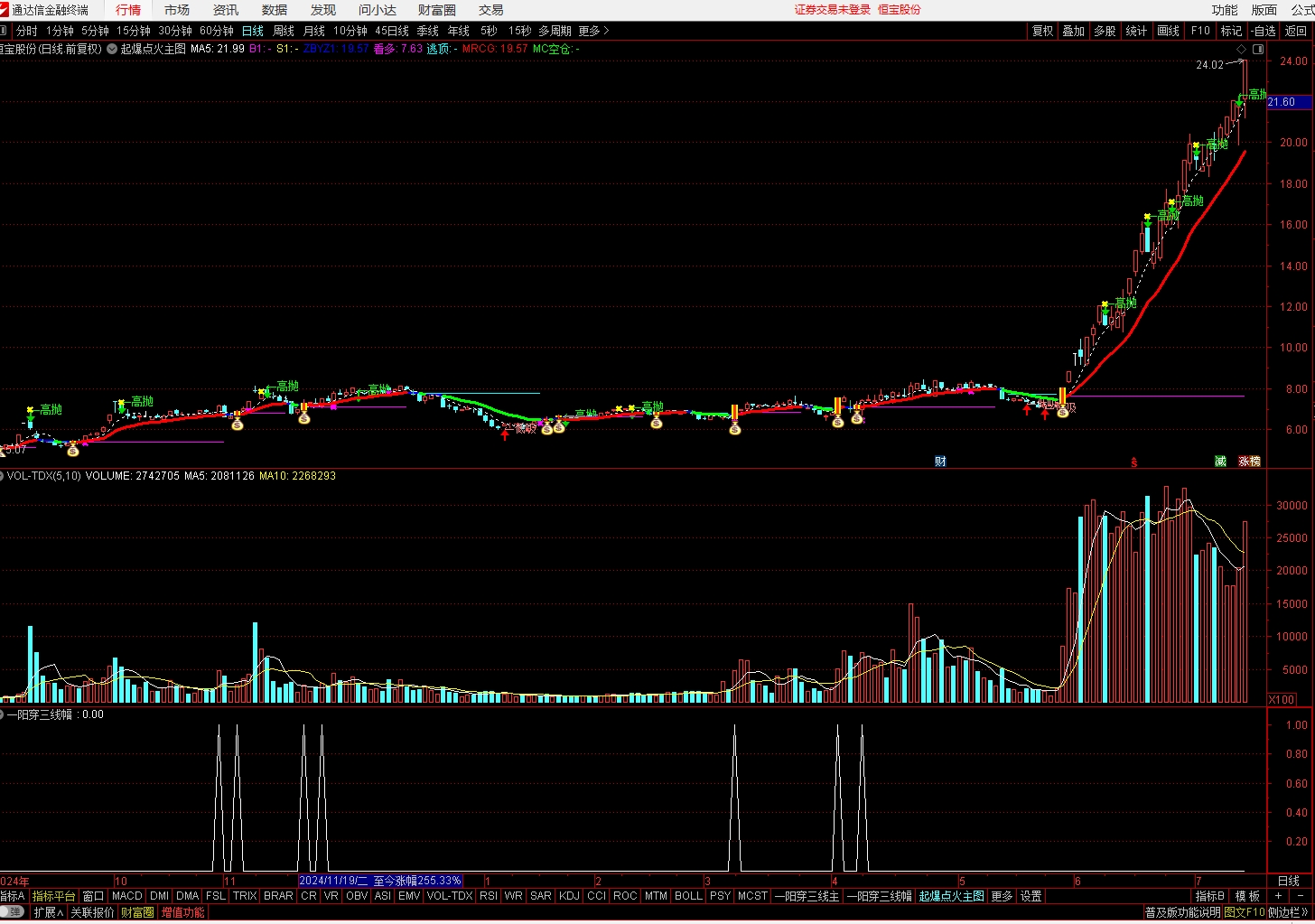
Task: Open the indicator dropdown arrow beside 起爆点火主图
Action: pyautogui.click(x=112, y=49)
